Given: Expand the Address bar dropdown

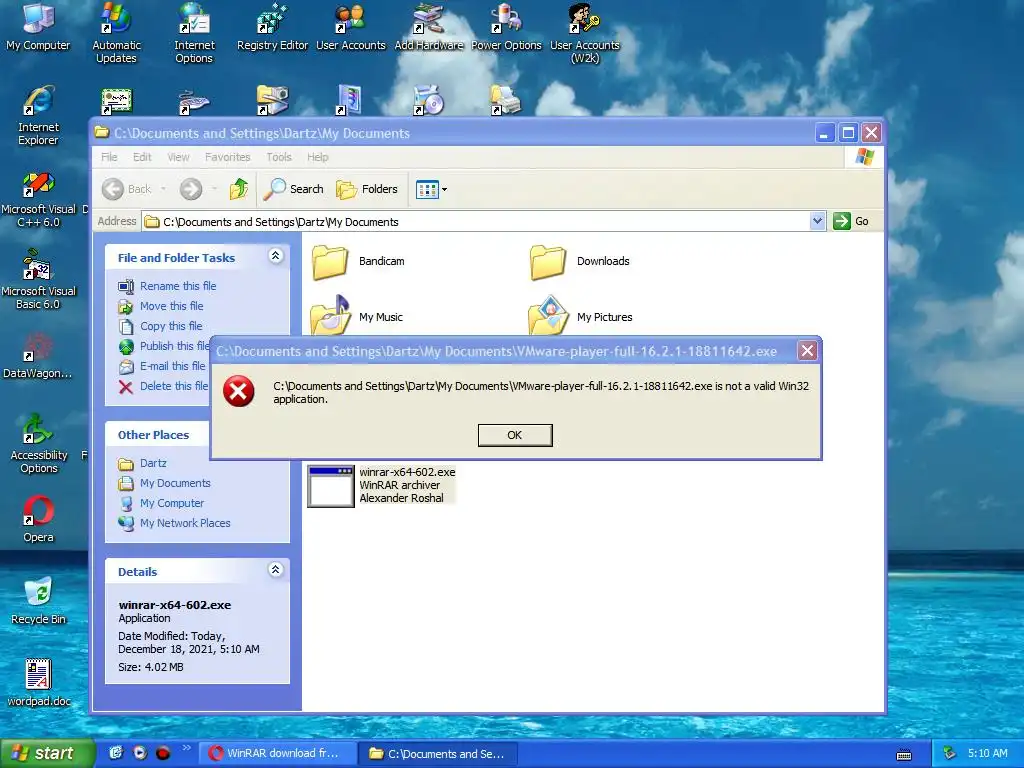Looking at the screenshot, I should (817, 221).
